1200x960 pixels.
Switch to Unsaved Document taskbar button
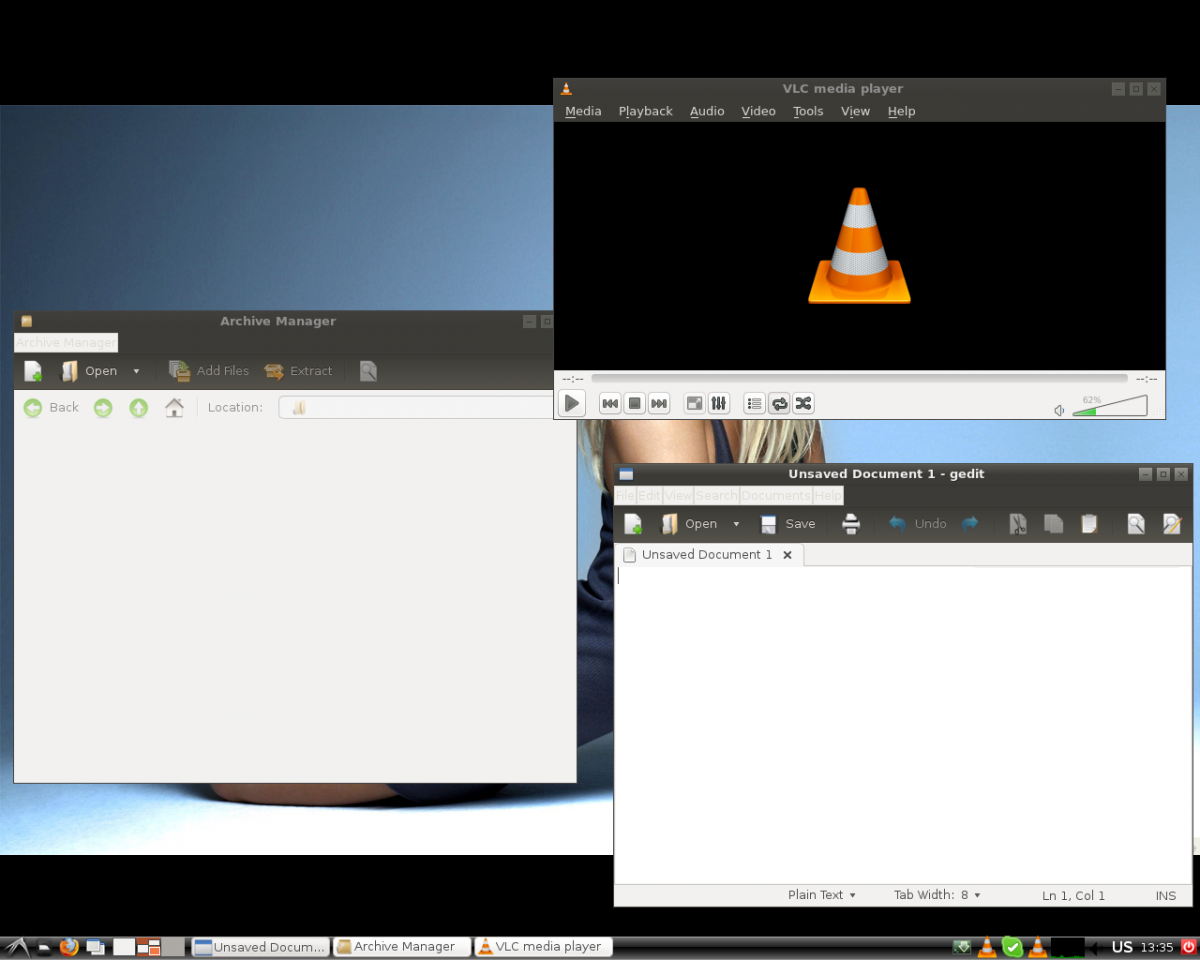(260, 946)
